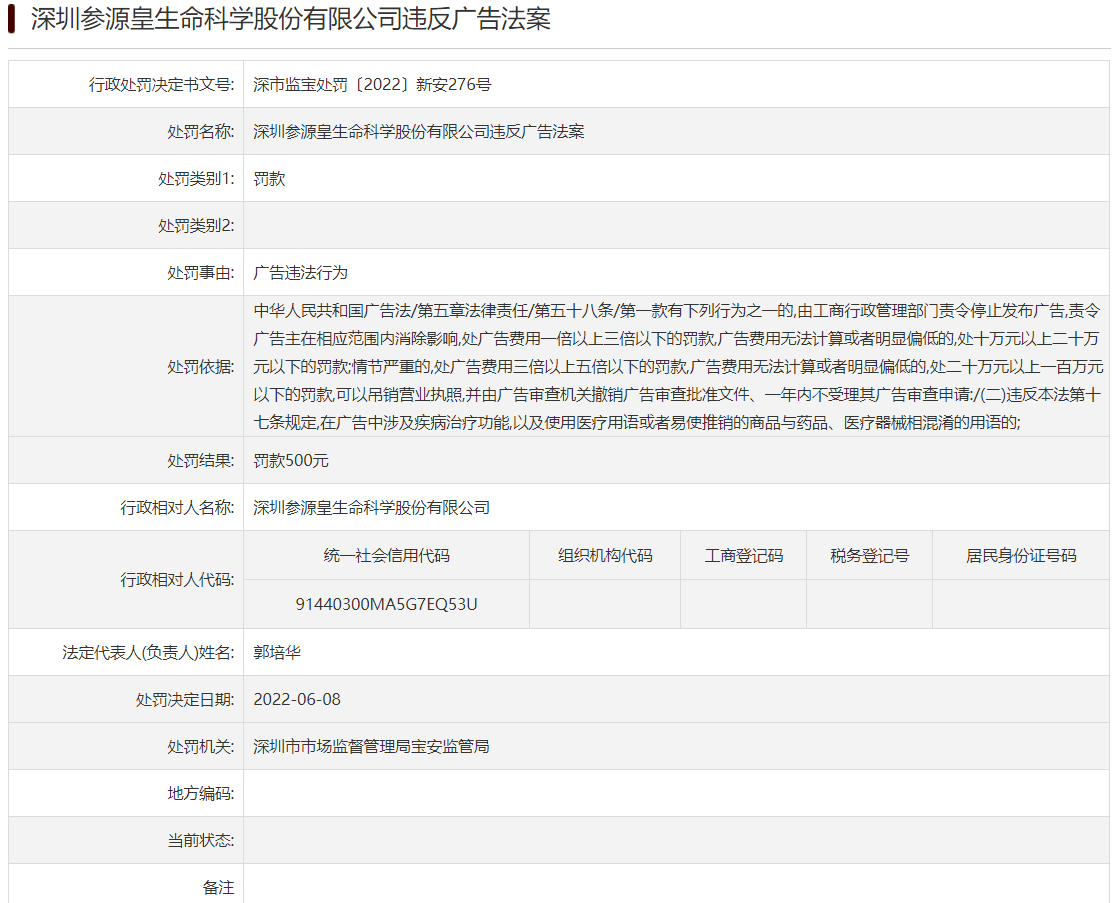Viewport: 1114px width, 903px height.
Task: Select the 罚款500元 result value
Action: [x=291, y=460]
